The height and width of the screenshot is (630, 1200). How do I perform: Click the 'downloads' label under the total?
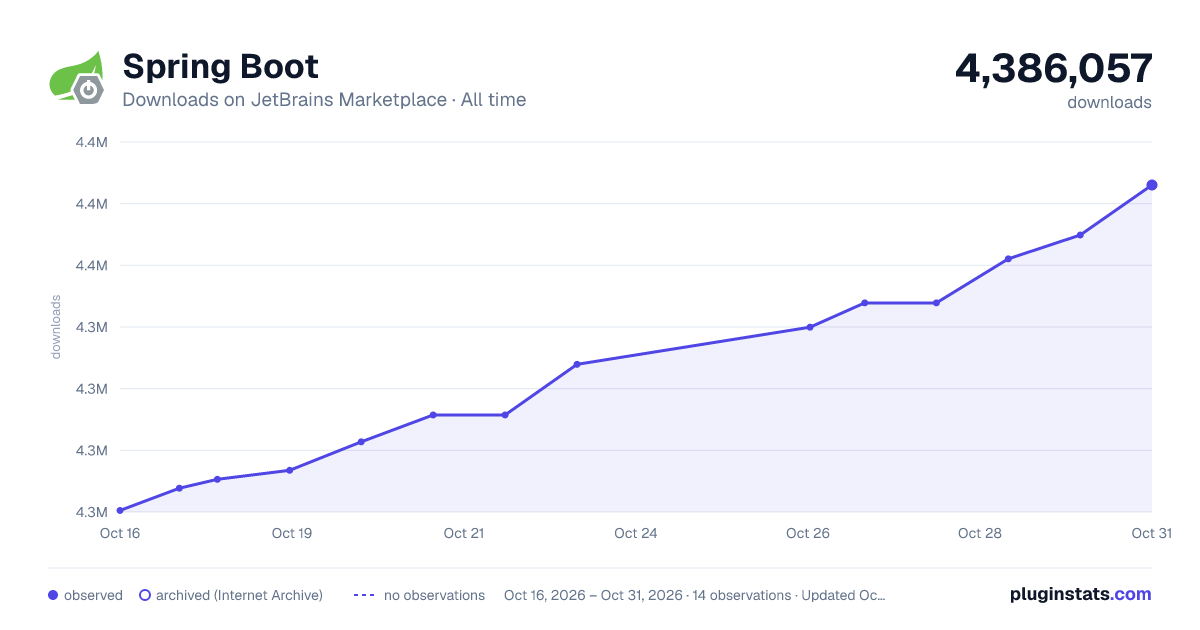[x=1109, y=102]
